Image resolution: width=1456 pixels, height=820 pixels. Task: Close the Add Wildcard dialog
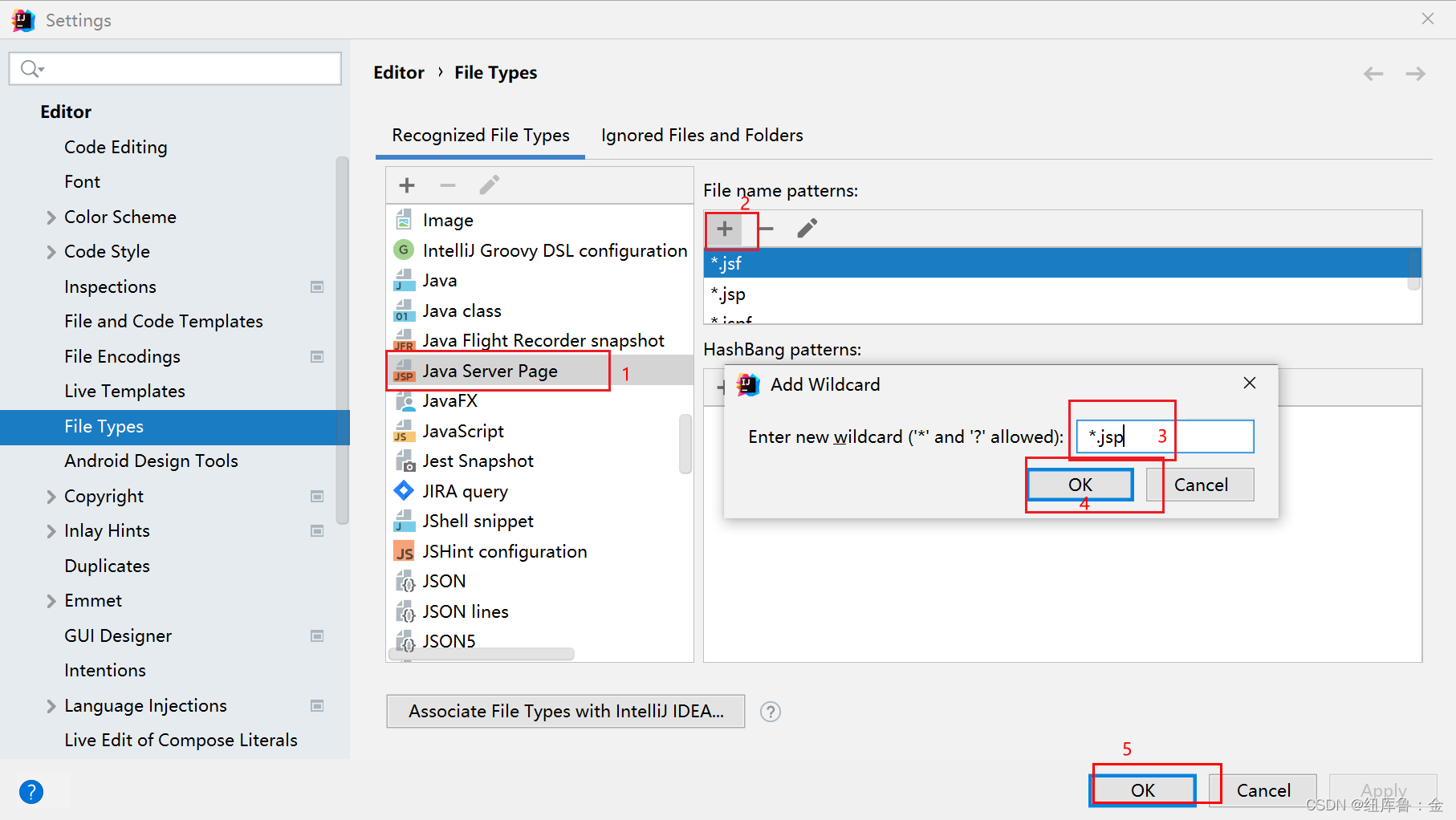[1250, 384]
